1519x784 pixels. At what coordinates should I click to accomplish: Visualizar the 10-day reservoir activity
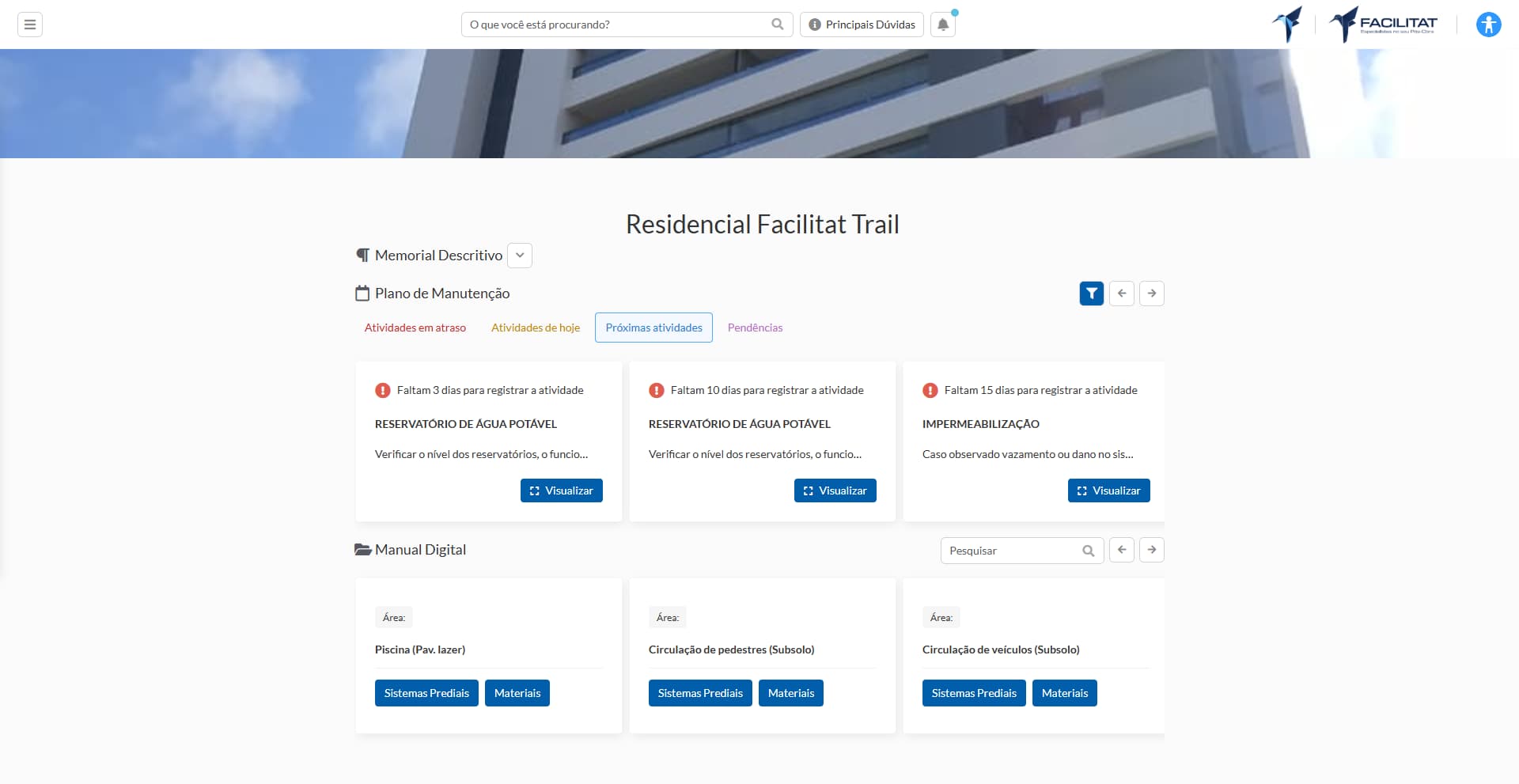tap(835, 490)
